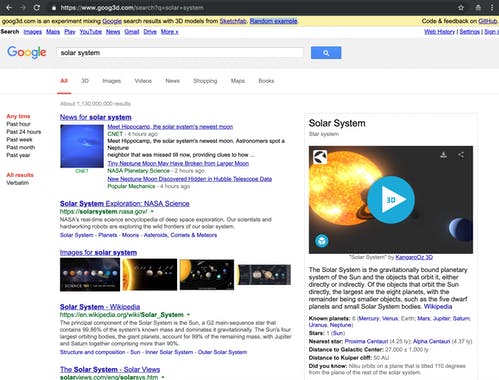Expand the arrow beside solarsystem.nasa.gov URL
Viewport: 499px width, 380px height.
coord(152,212)
